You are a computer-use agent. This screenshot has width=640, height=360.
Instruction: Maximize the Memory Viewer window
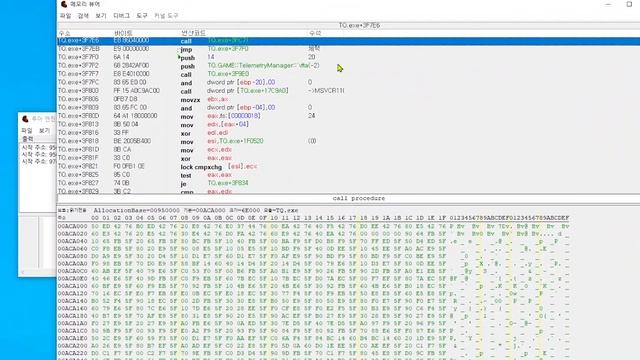[x=629, y=4]
